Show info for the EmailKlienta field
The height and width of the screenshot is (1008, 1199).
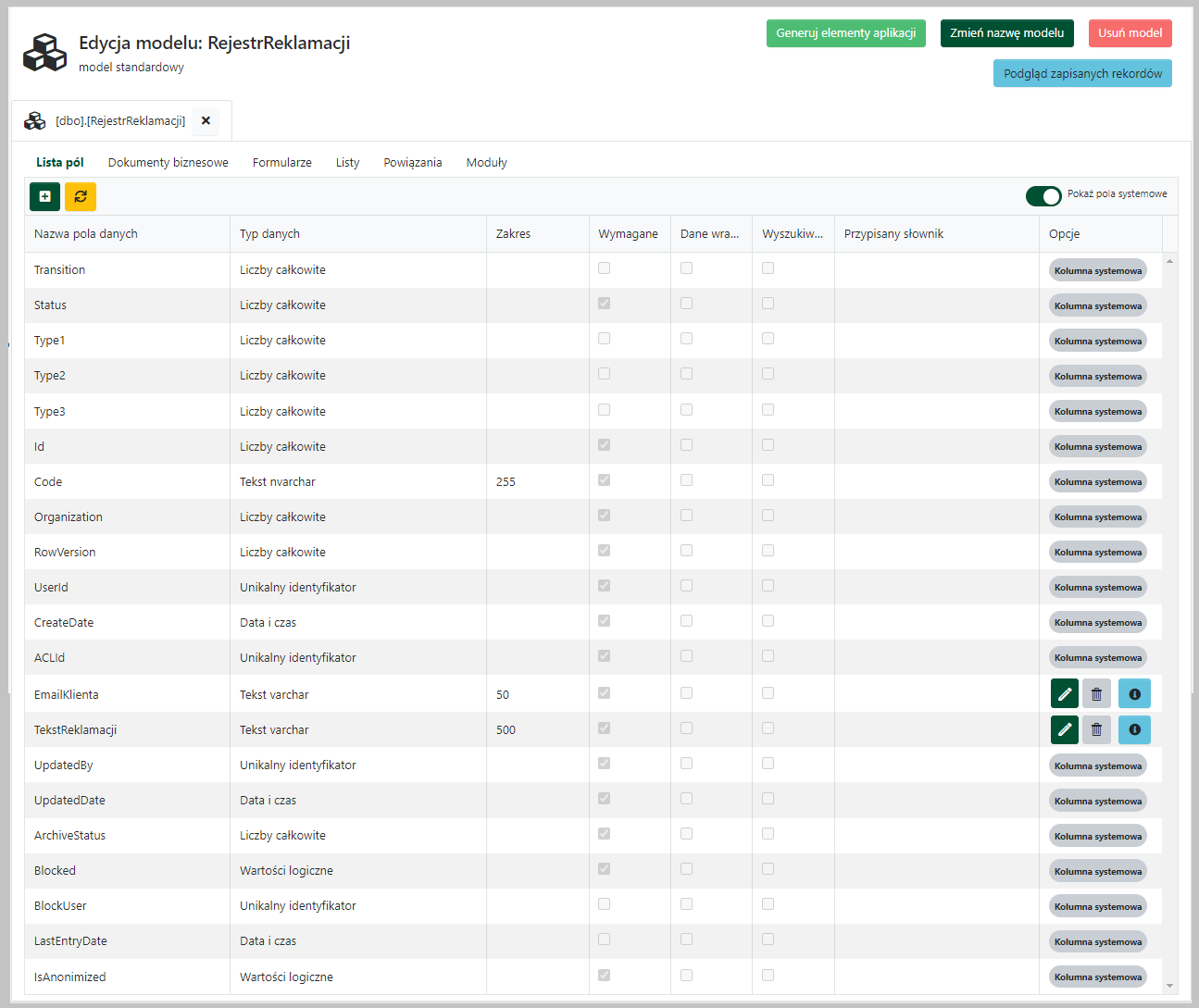[x=1134, y=693]
